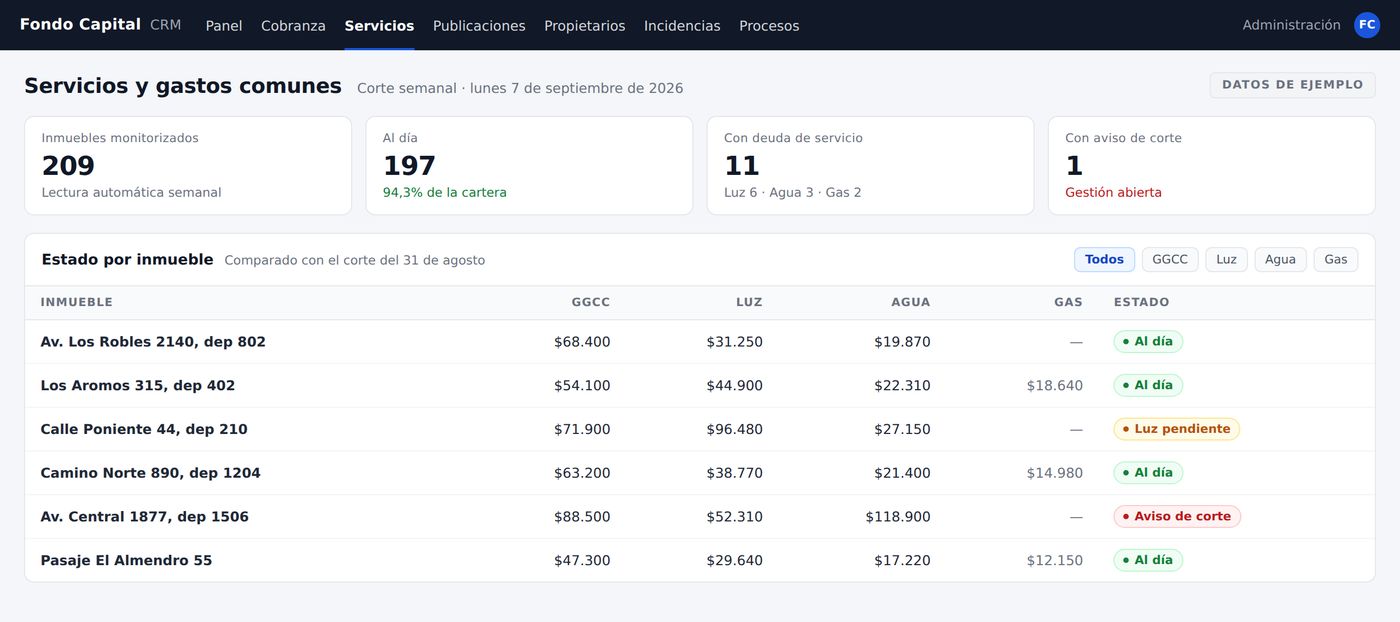Navigate to Propietarios
1400x622 pixels.
click(x=585, y=26)
